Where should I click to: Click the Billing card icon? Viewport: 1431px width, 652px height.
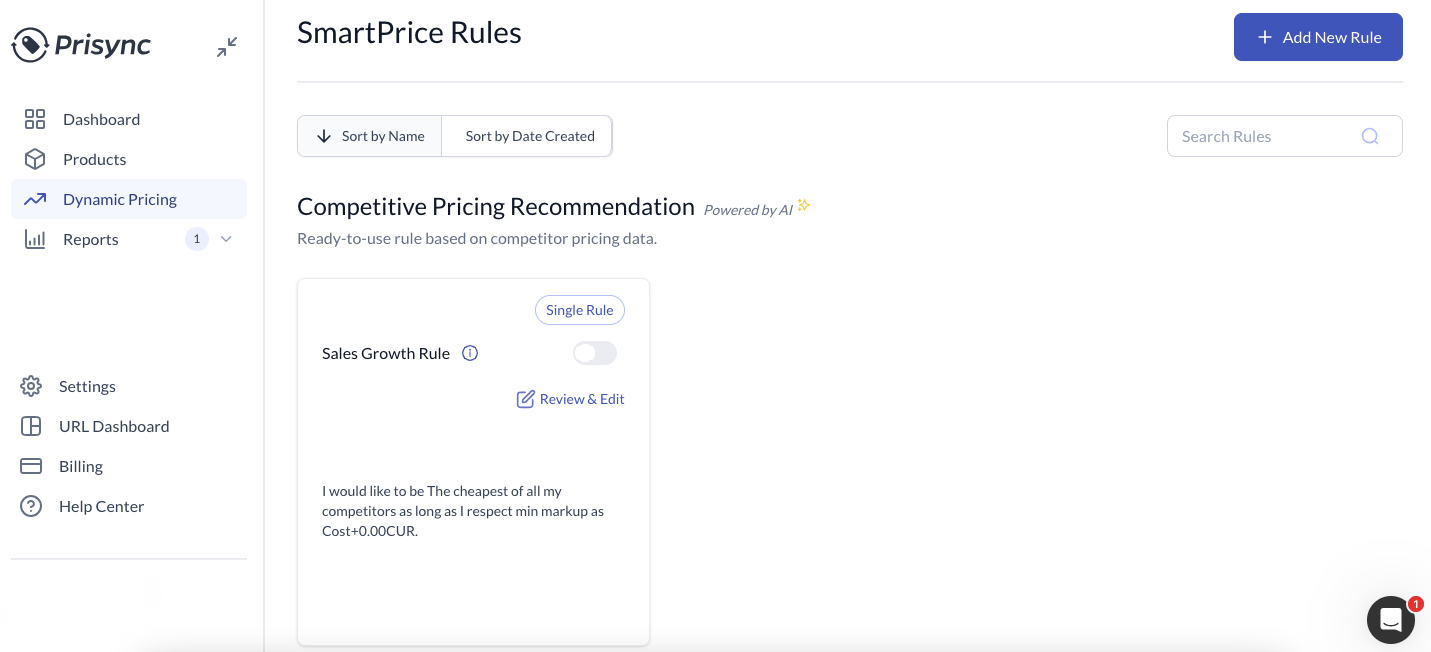point(31,466)
